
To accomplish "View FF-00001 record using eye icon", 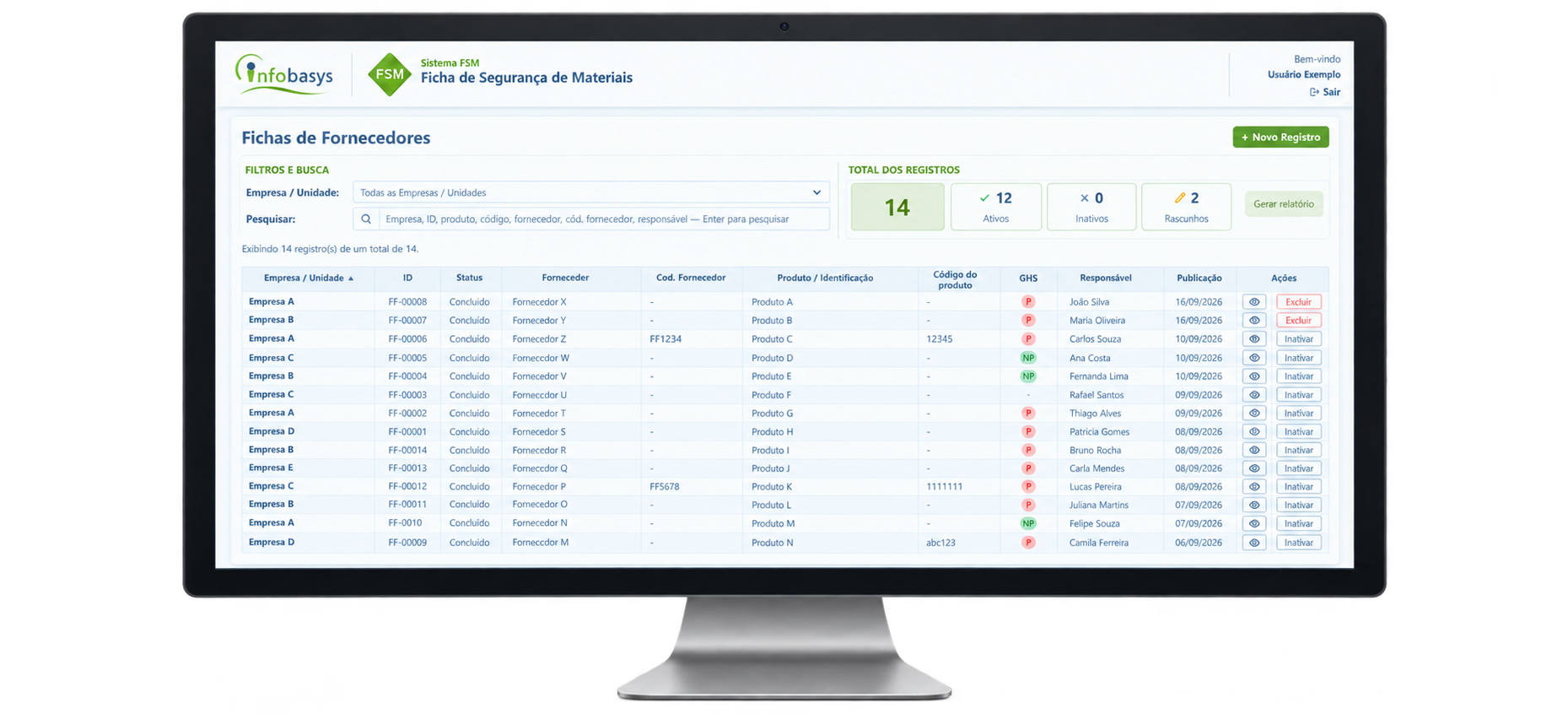I will (1254, 432).
